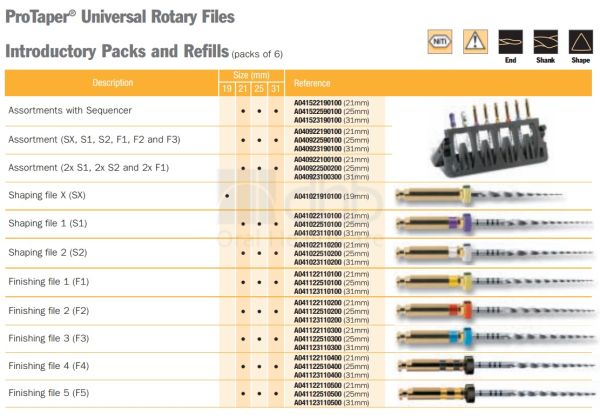Click 'ProTaper Universal Rotary Files' title

(x=120, y=17)
